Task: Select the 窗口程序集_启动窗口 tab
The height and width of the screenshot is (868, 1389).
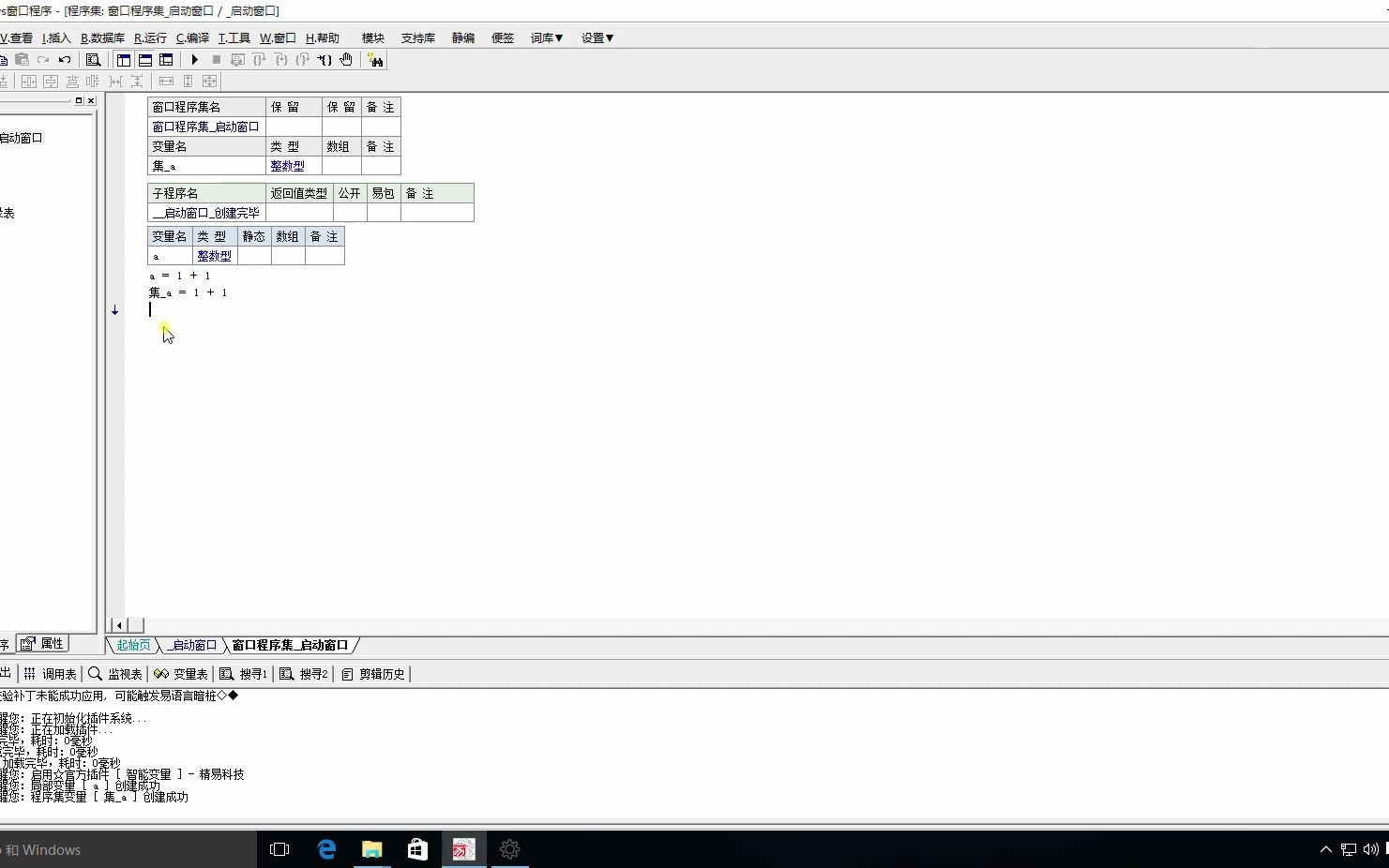Action: coord(290,645)
